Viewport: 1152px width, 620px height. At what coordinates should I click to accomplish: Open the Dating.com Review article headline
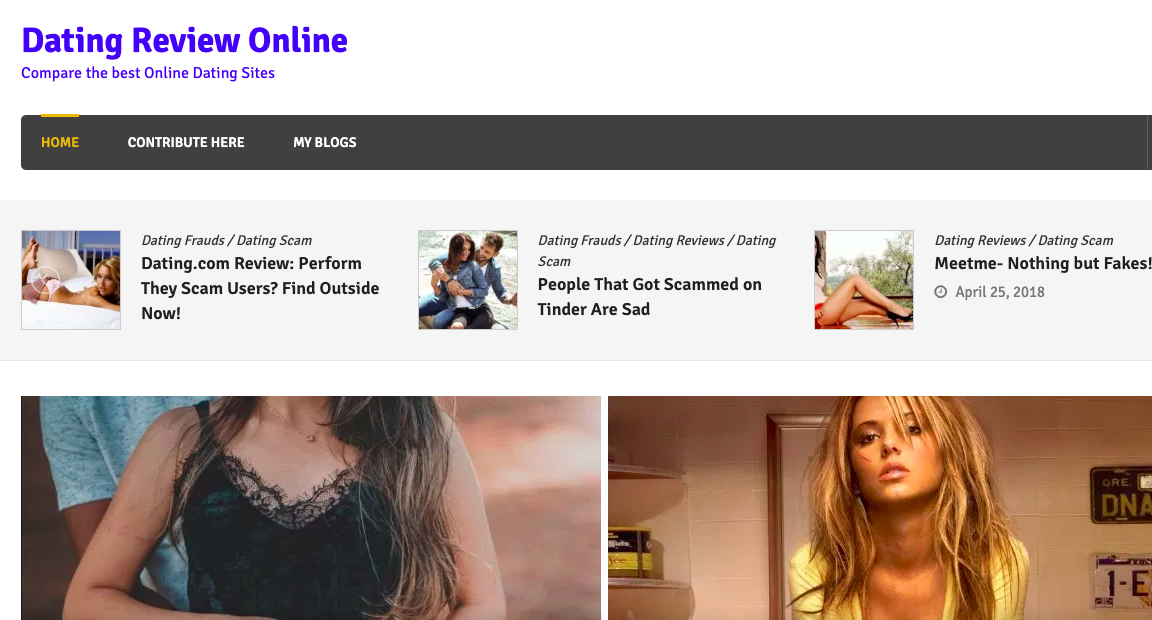[260, 288]
